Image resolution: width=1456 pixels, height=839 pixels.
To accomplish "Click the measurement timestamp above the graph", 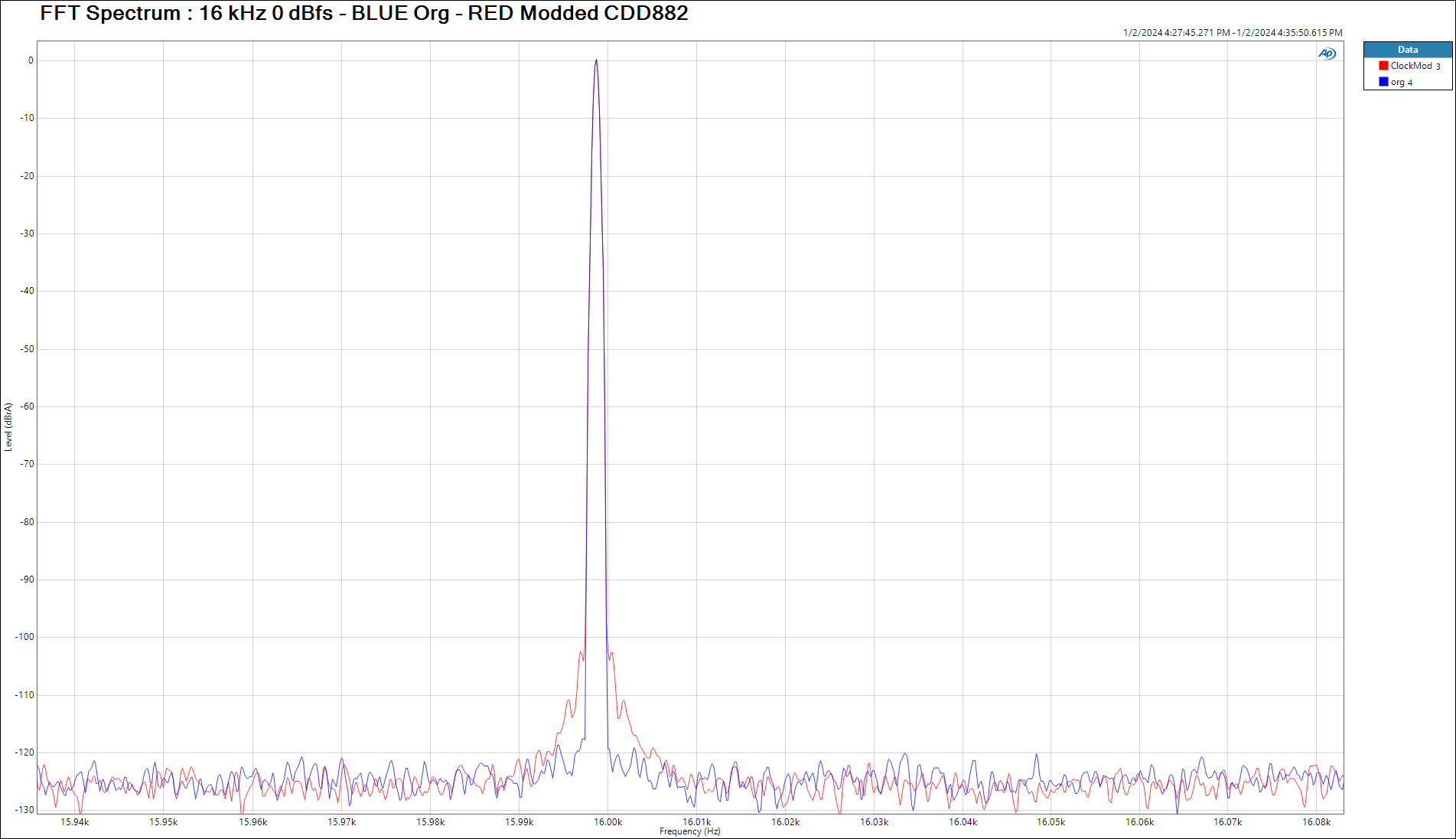I will point(1232,33).
